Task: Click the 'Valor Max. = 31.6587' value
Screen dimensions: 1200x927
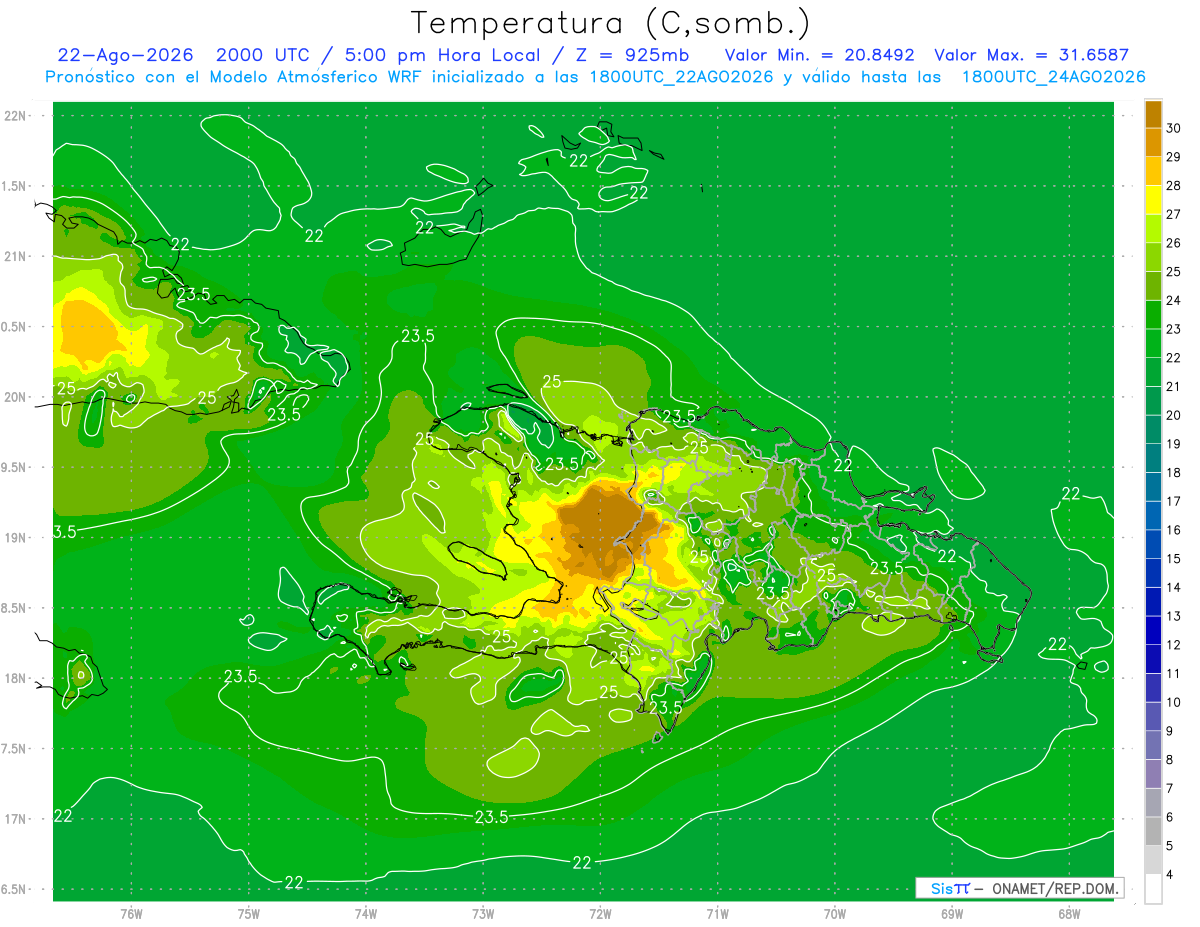Action: tap(1031, 55)
